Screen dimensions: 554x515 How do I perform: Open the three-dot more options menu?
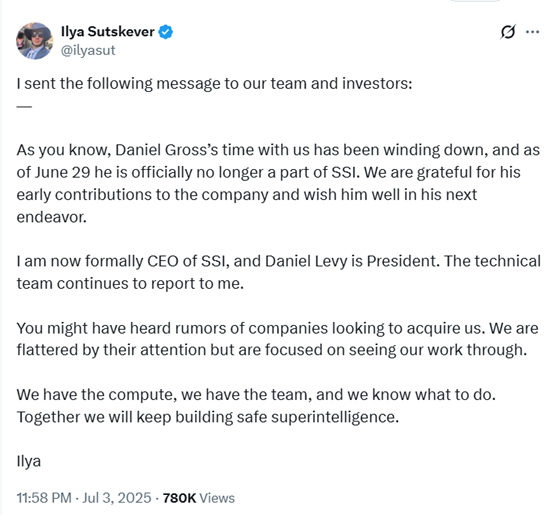[532, 32]
